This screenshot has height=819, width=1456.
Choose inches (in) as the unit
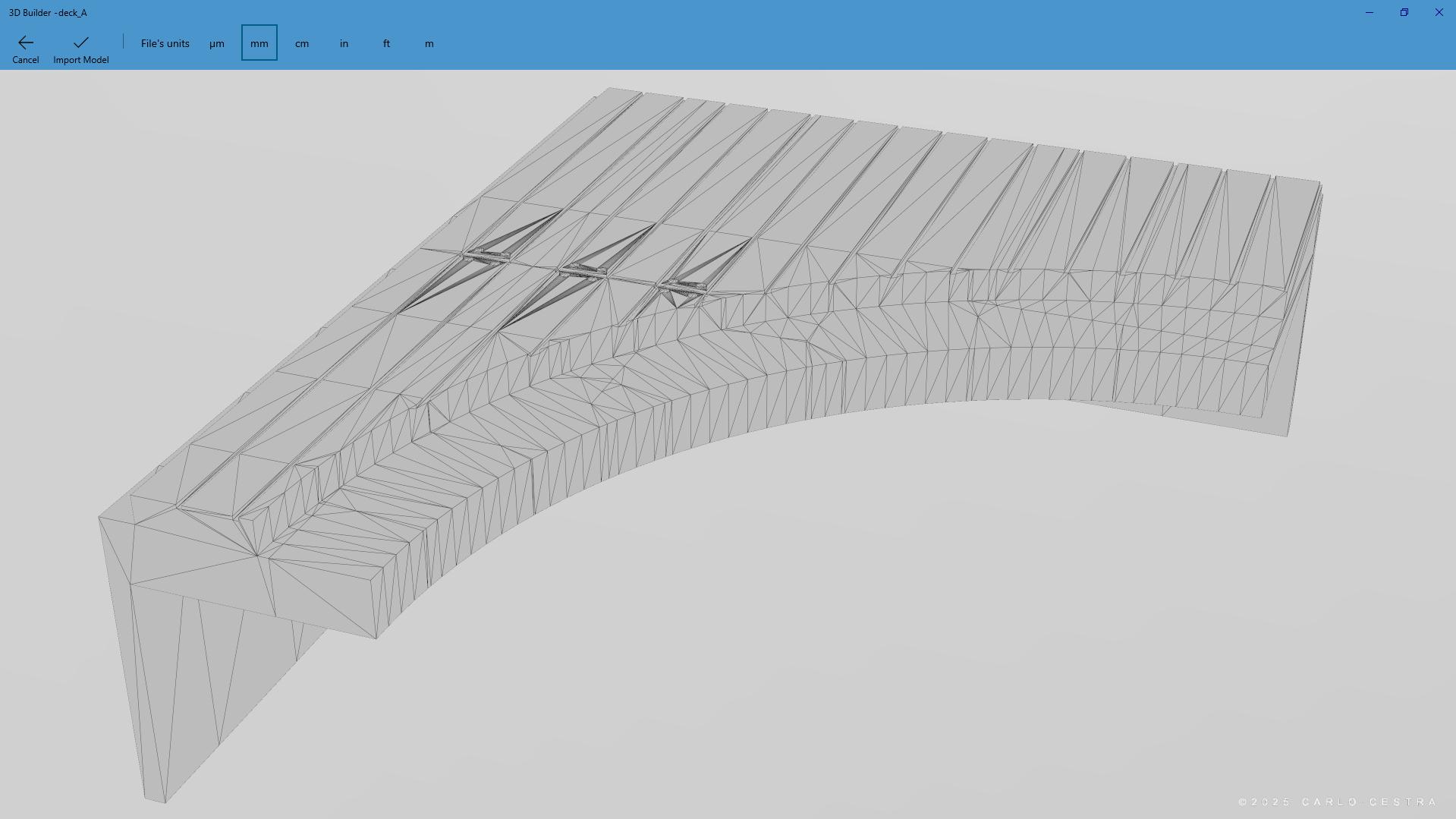click(x=344, y=43)
